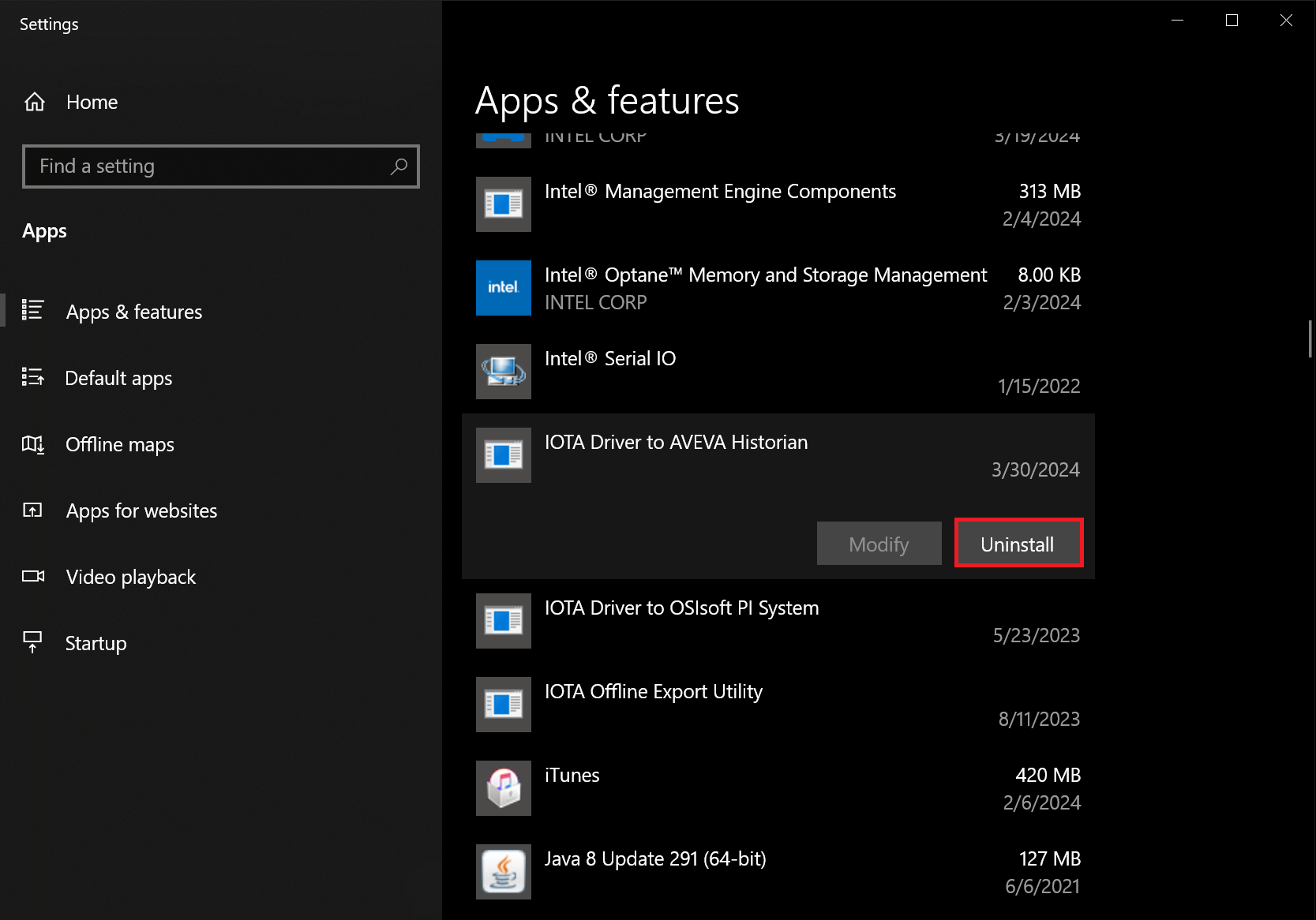Click the search magnifier in Find a setting

coord(399,166)
